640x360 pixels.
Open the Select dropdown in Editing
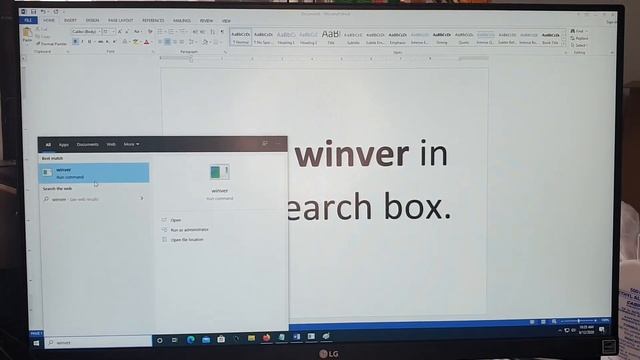click(579, 45)
